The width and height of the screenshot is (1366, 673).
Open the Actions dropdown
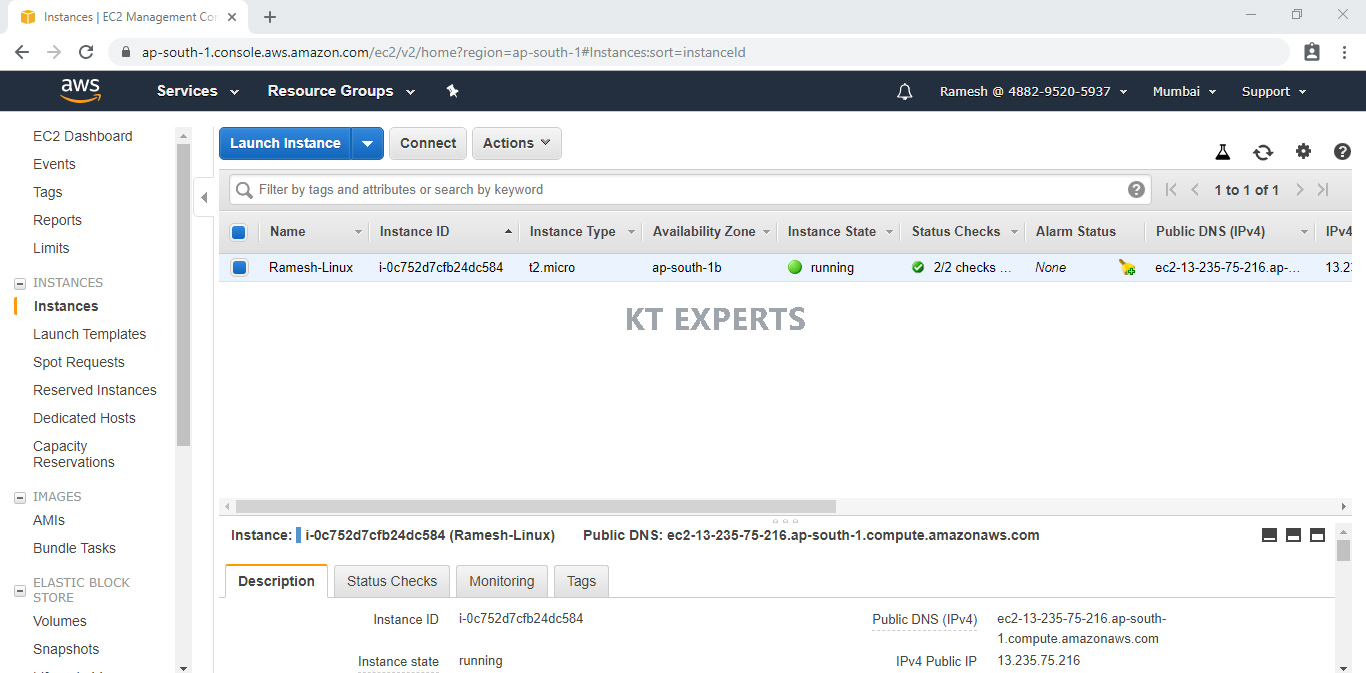(516, 143)
